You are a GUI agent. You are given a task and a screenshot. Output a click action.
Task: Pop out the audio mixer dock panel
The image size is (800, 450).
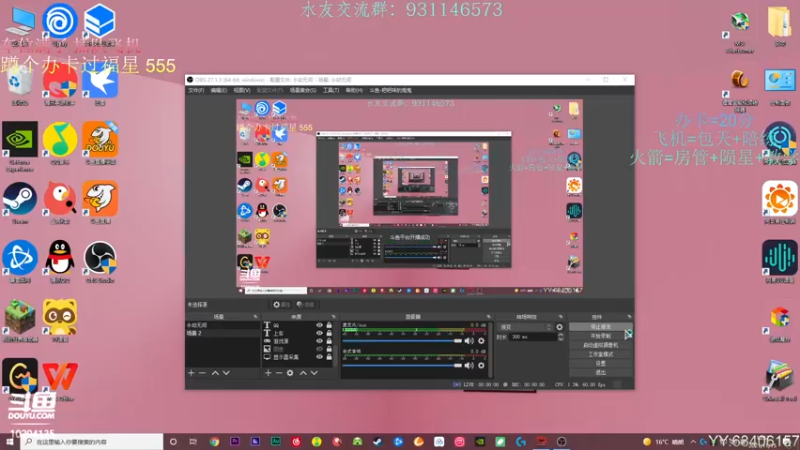click(x=489, y=317)
